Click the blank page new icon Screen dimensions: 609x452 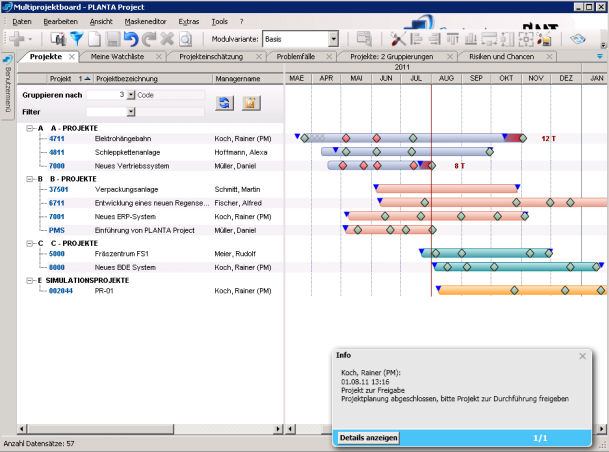point(95,39)
